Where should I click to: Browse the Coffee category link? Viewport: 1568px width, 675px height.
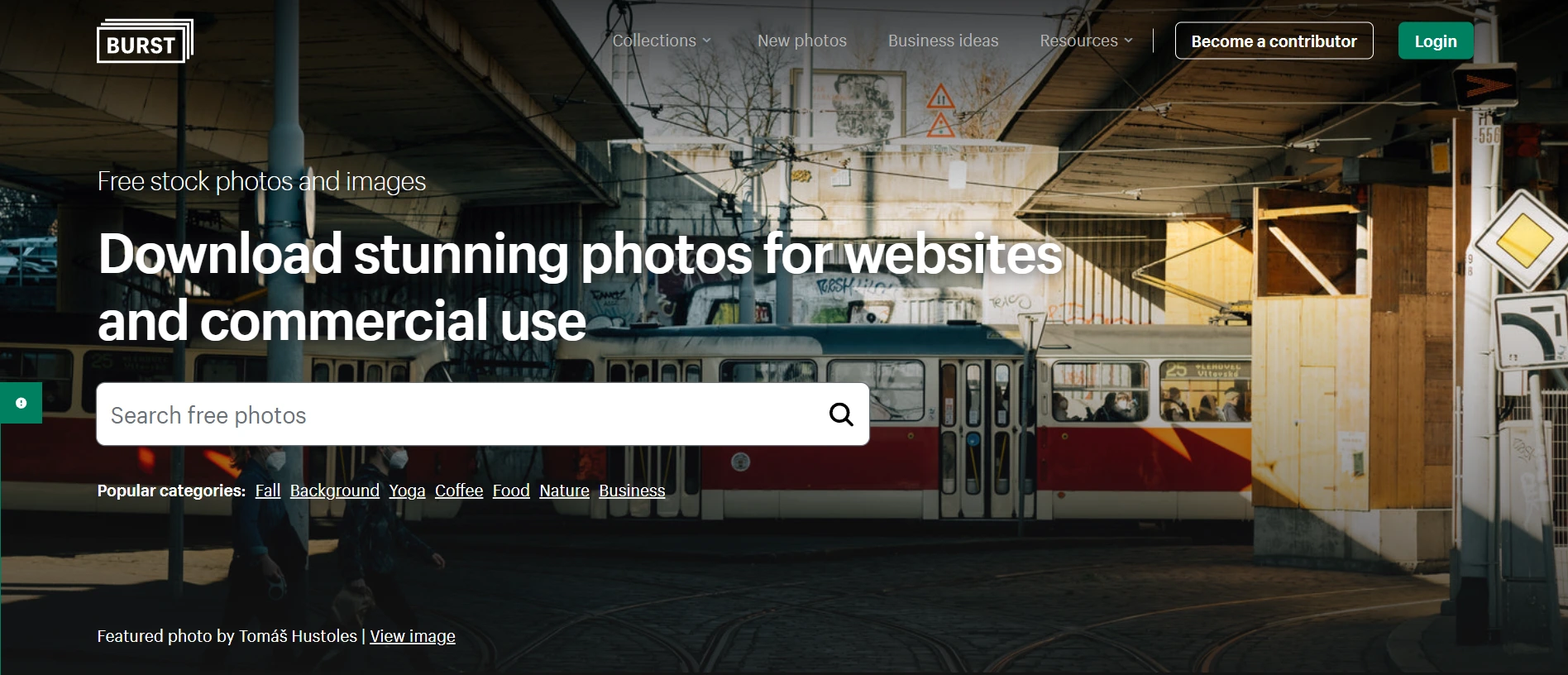click(x=459, y=491)
